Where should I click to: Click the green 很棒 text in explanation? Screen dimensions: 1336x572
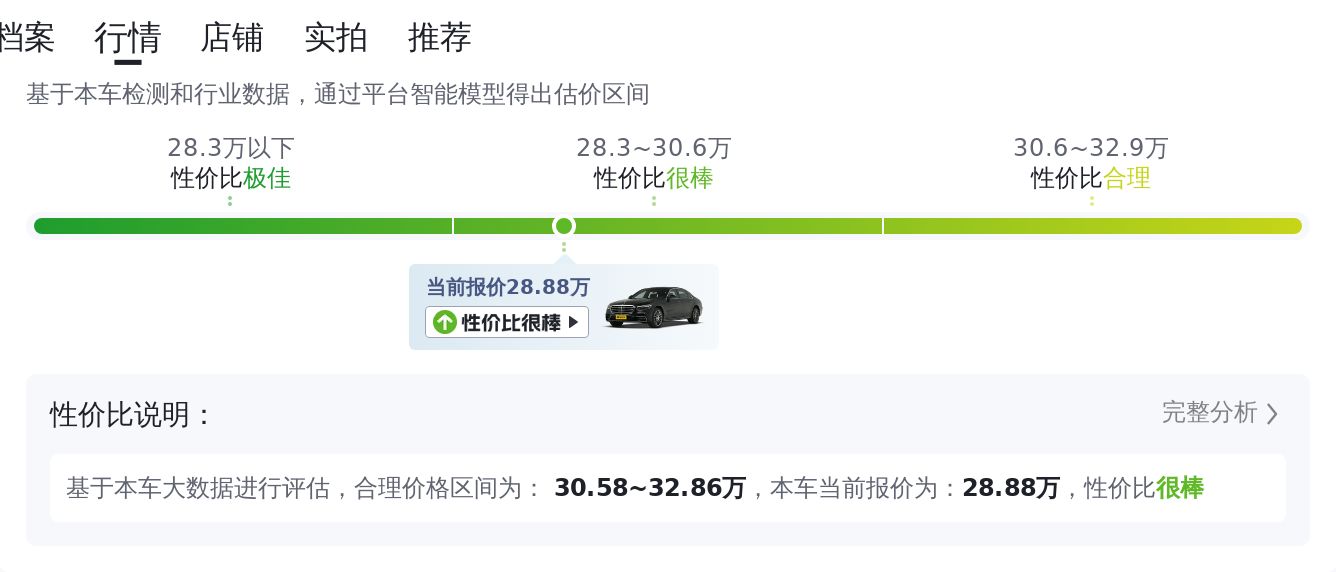pyautogui.click(x=1180, y=488)
